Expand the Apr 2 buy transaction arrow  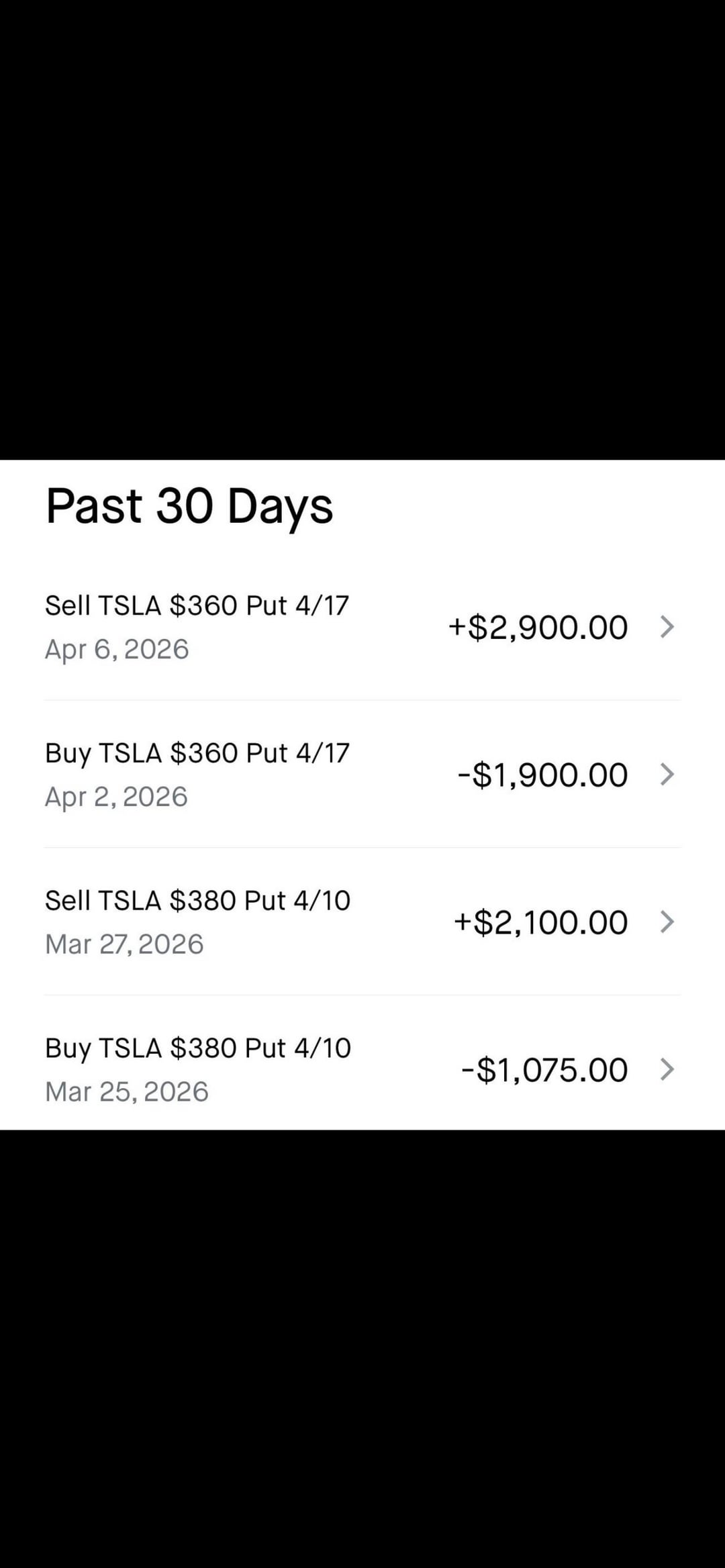[667, 775]
